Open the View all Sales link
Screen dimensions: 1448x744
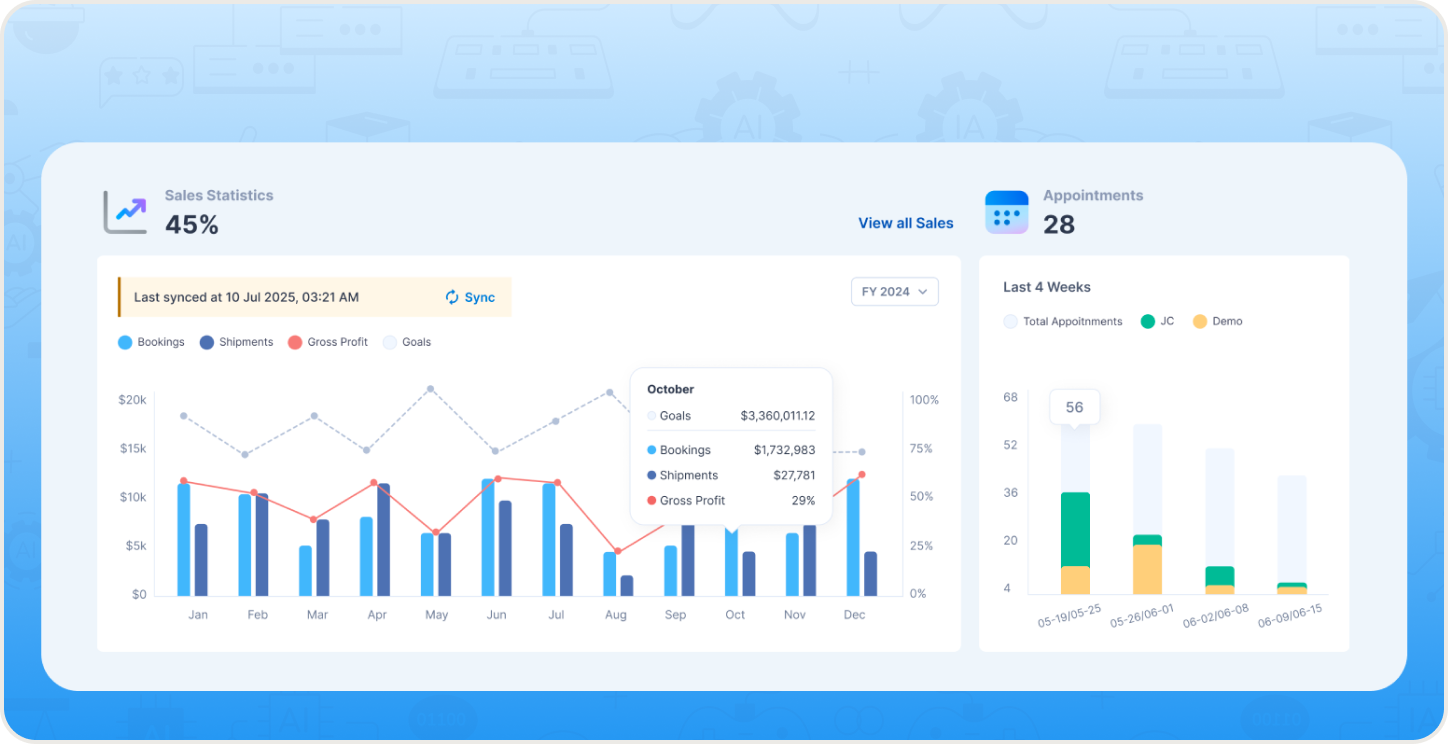point(905,223)
